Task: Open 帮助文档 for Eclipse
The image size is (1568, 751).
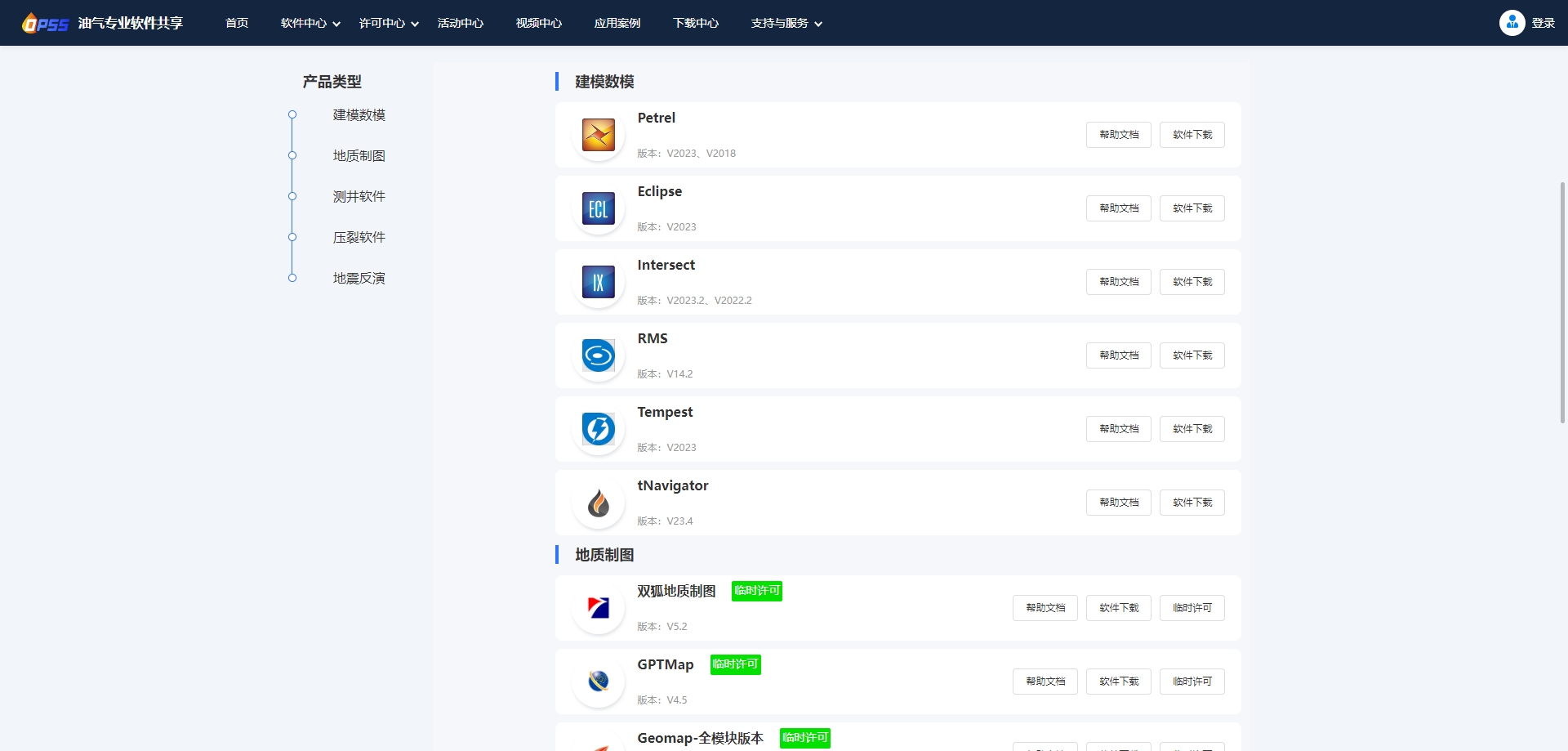Action: (1119, 208)
